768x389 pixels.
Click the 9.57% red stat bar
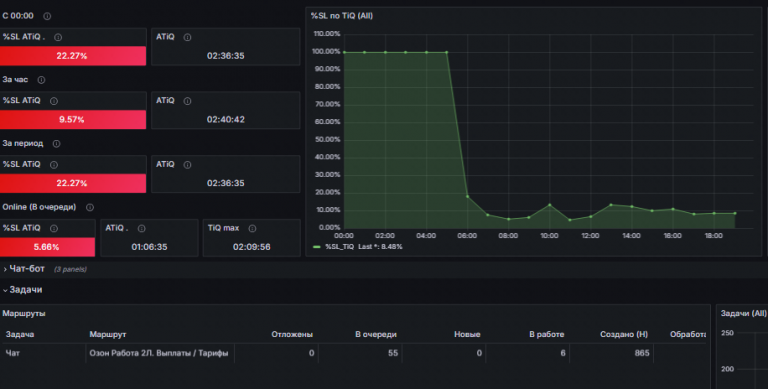(72, 120)
